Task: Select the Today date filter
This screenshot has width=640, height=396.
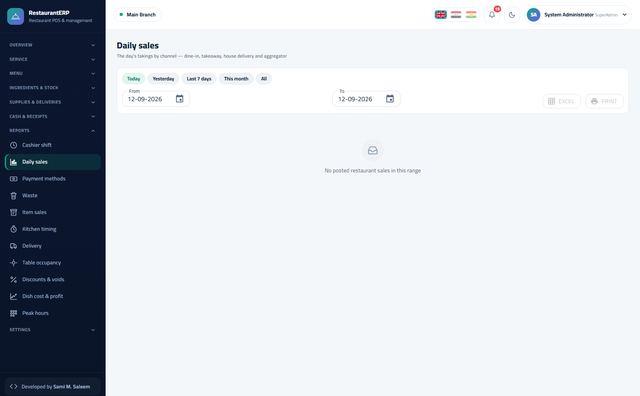Action: [x=133, y=79]
